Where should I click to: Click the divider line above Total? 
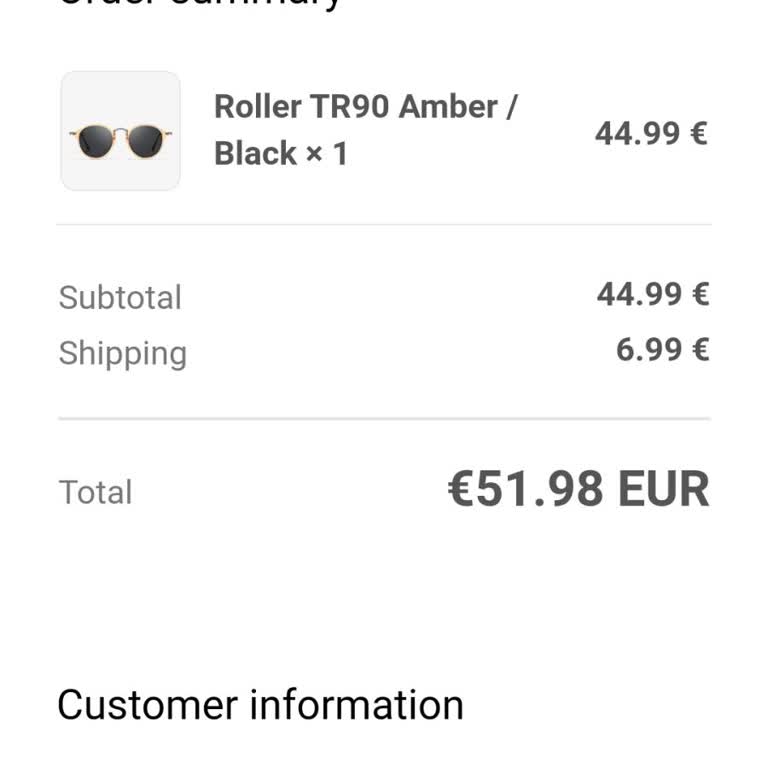pyautogui.click(x=384, y=419)
